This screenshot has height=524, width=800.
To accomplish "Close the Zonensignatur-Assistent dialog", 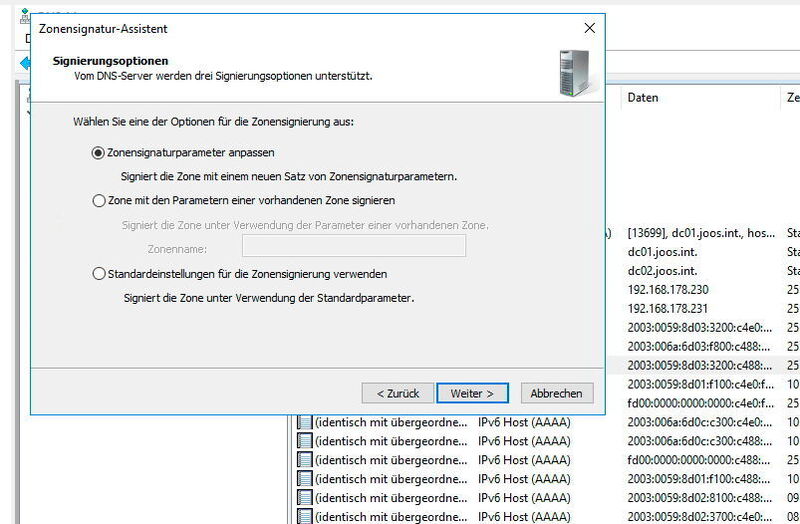I will coord(589,28).
